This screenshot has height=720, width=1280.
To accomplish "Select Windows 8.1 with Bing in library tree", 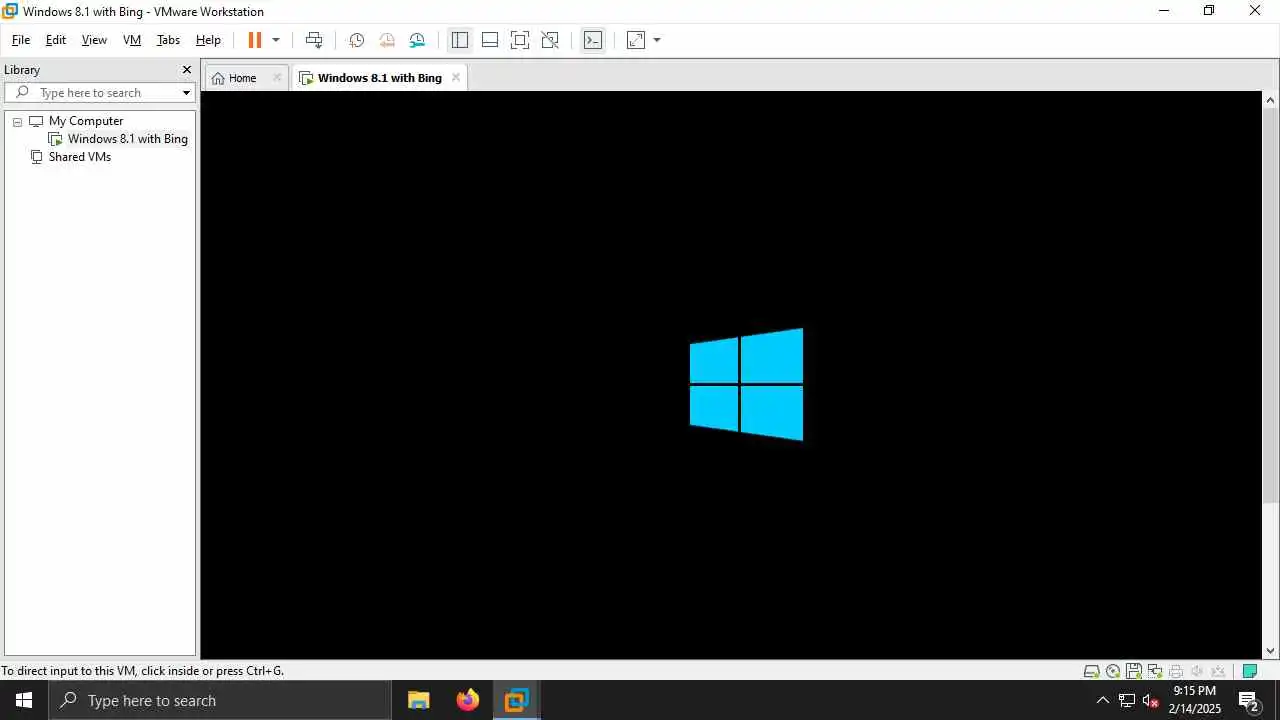I will click(x=128, y=139).
